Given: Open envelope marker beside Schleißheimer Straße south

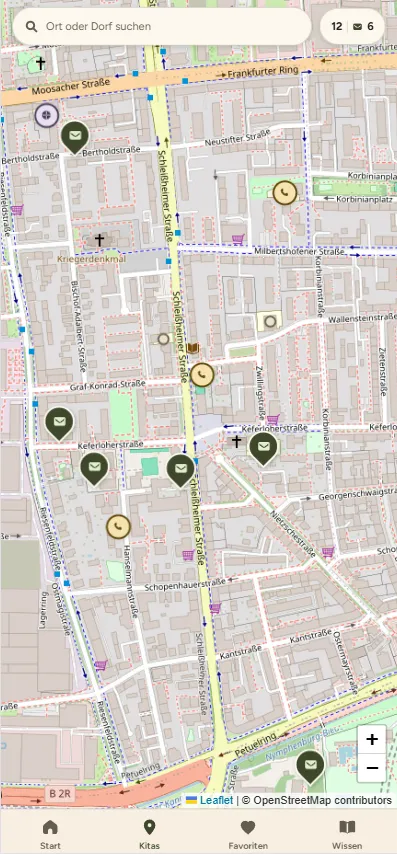Looking at the screenshot, I should pyautogui.click(x=181, y=470).
